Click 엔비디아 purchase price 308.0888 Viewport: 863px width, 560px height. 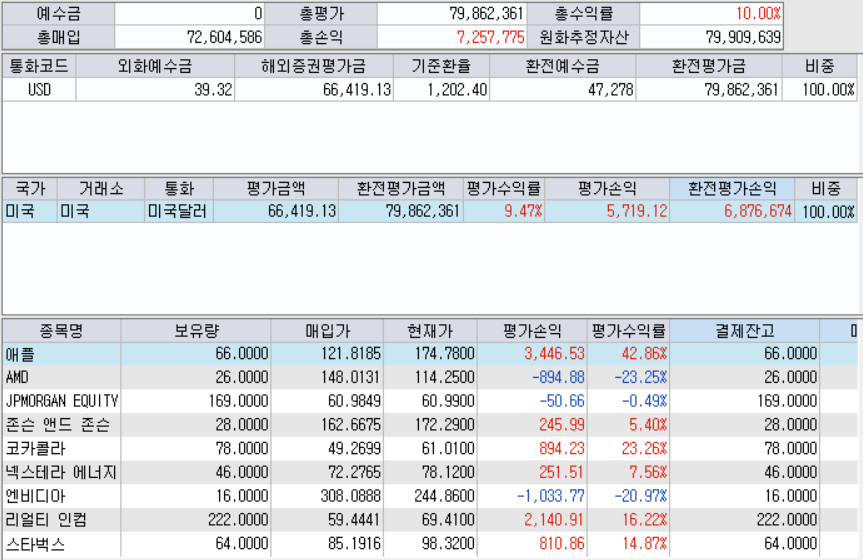(327, 496)
